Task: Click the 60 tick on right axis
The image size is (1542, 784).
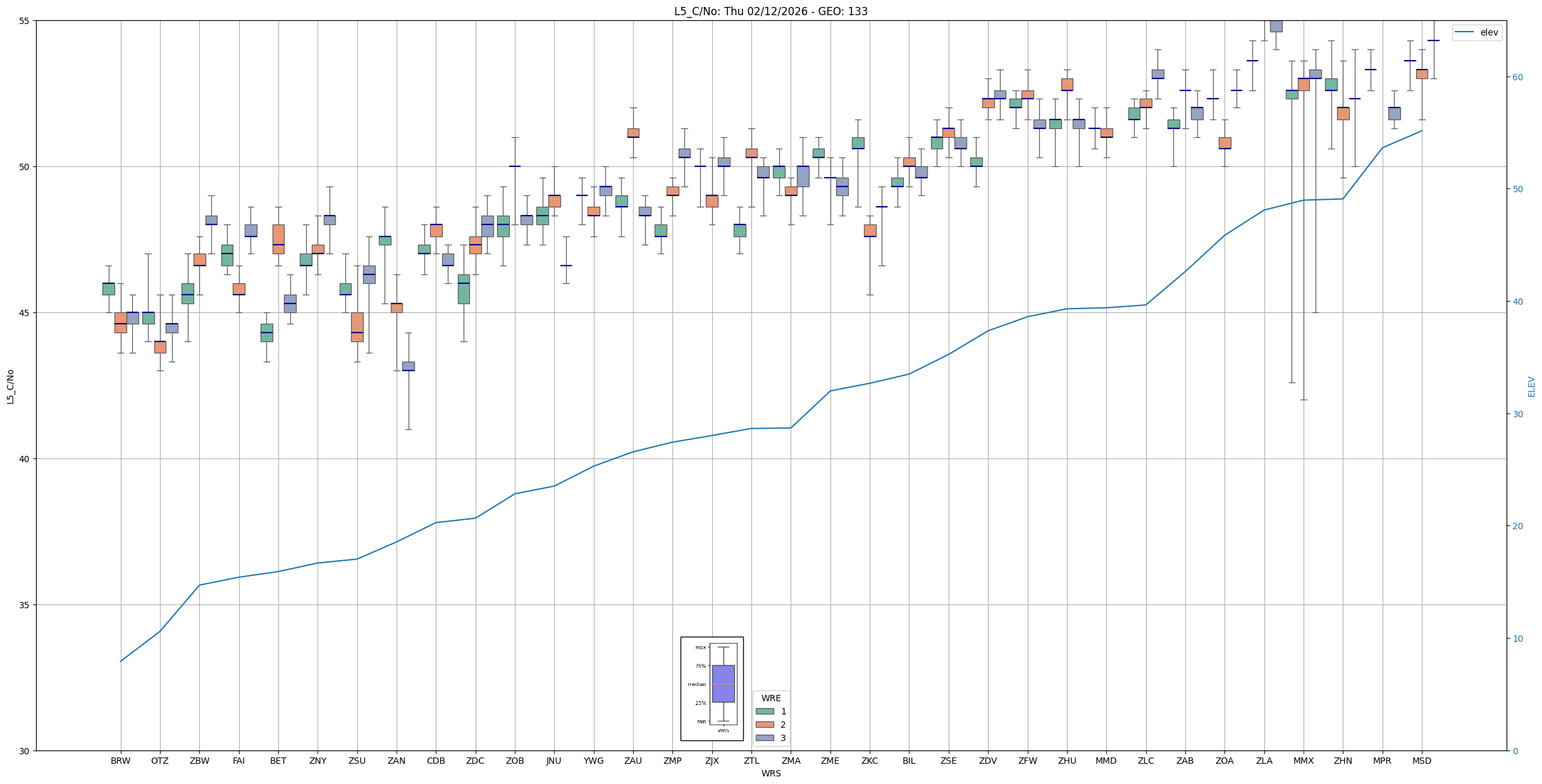Action: point(1517,77)
